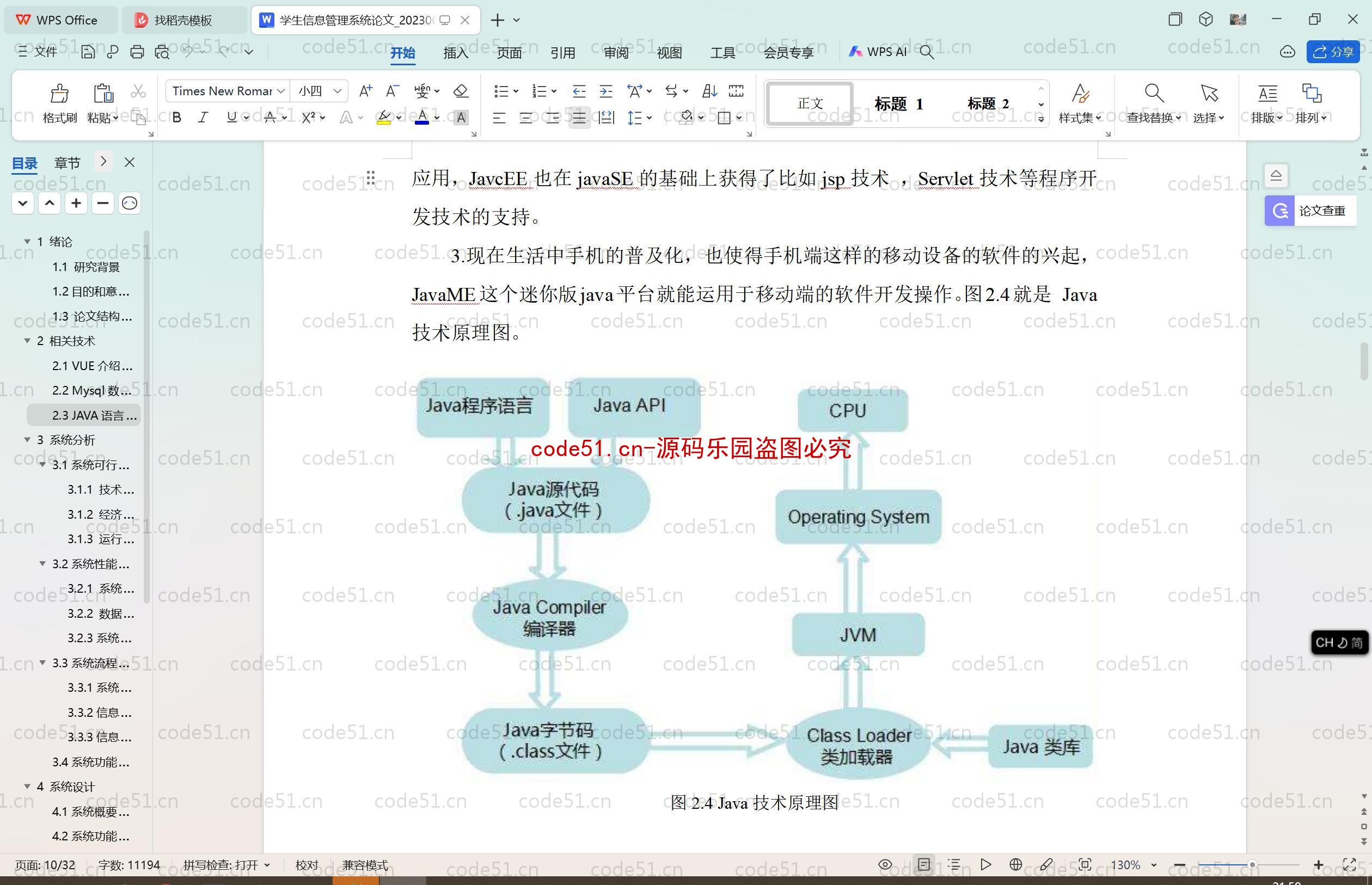Click the Print icon in quick toolbar
Image resolution: width=1372 pixels, height=885 pixels.
click(137, 52)
